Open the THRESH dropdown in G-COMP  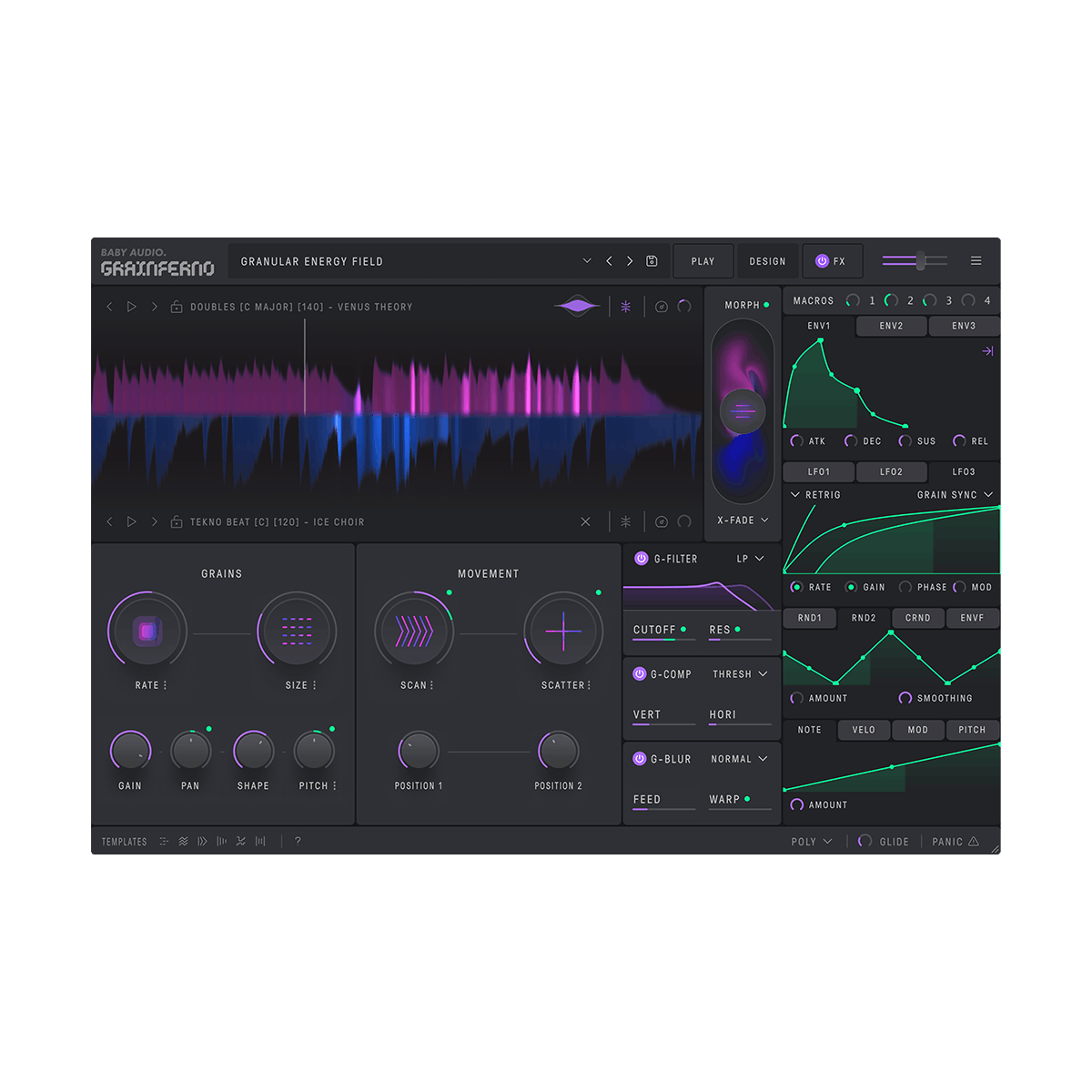[x=740, y=674]
